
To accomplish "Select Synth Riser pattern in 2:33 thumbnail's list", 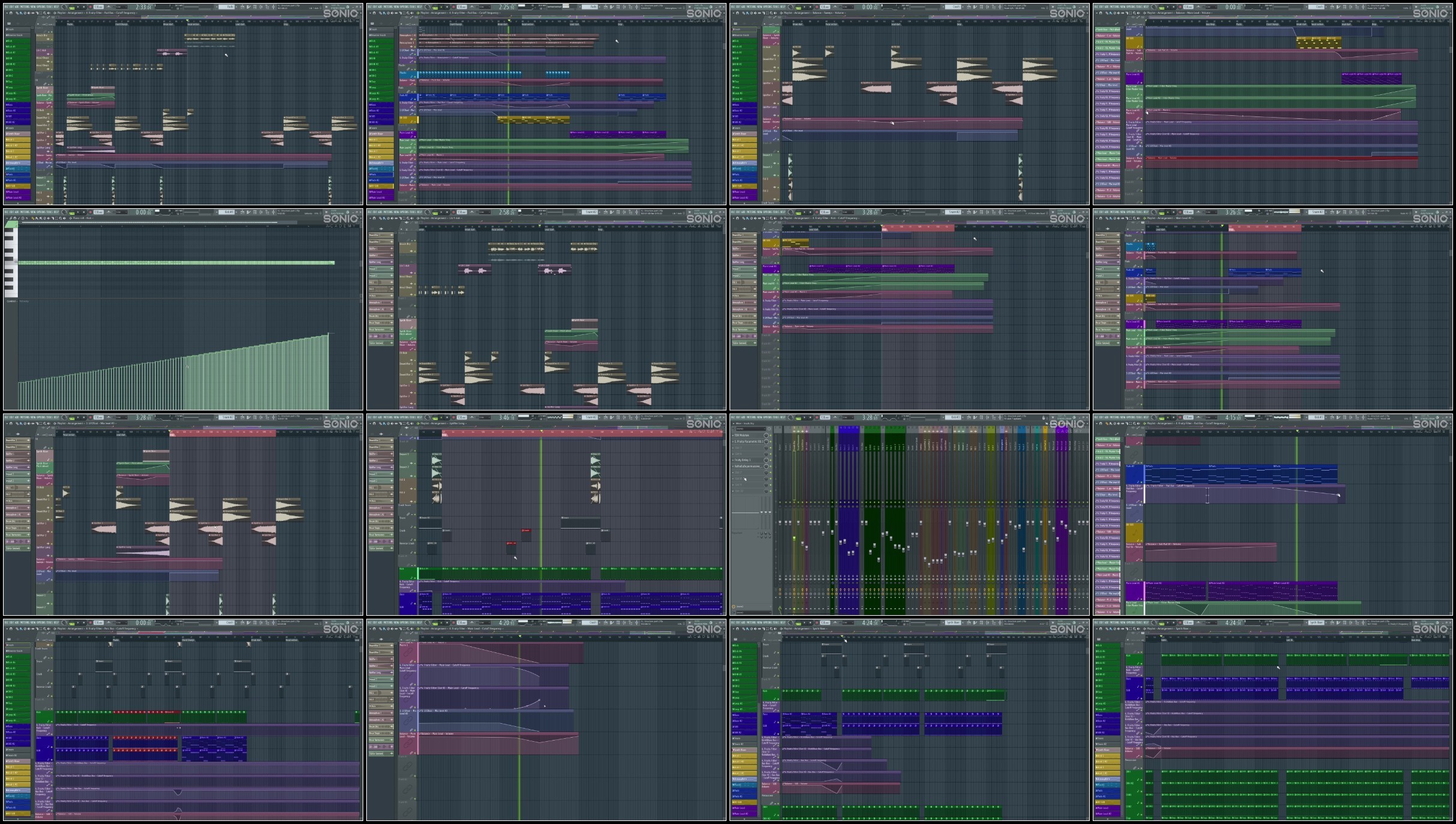I will pyautogui.click(x=18, y=134).
